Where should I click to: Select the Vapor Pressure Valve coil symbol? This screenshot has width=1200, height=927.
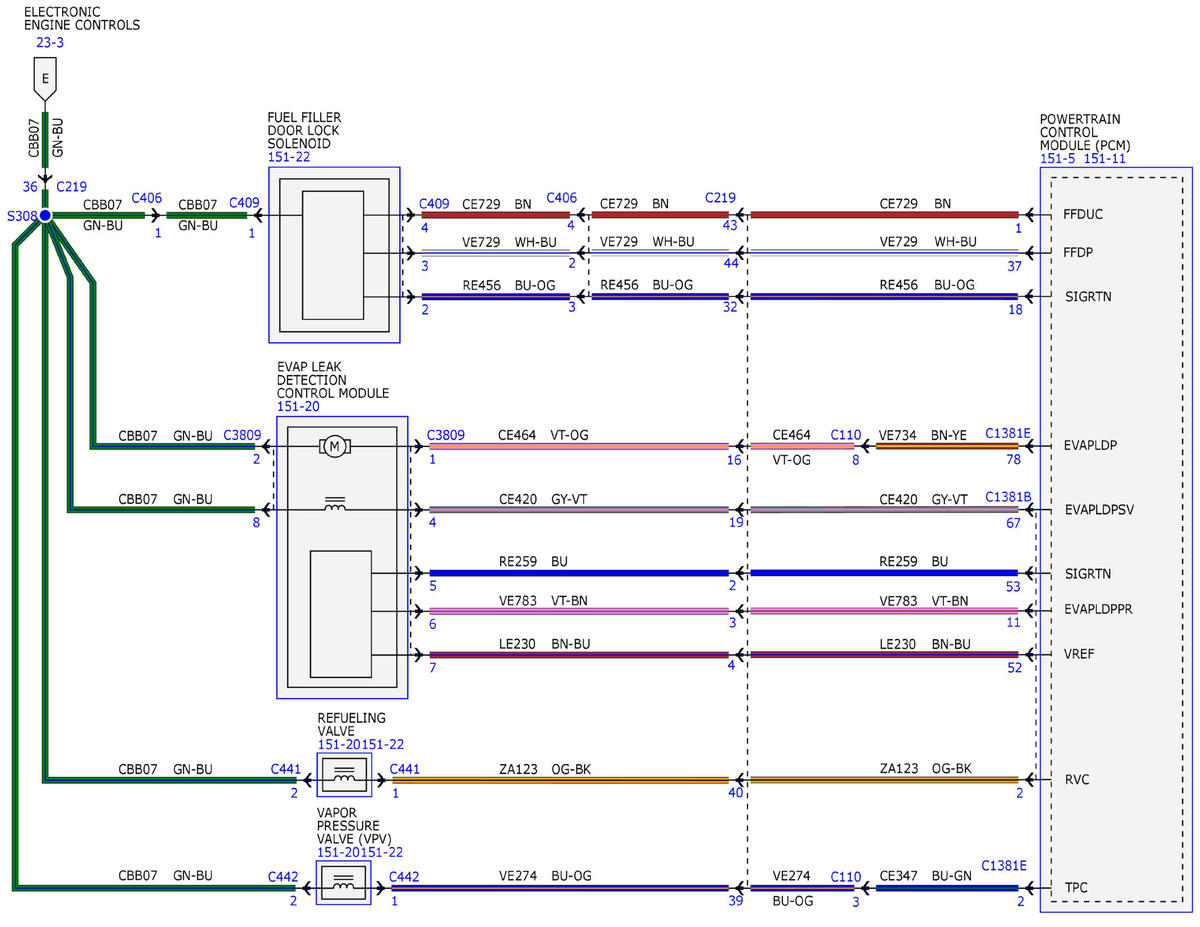pyautogui.click(x=343, y=883)
